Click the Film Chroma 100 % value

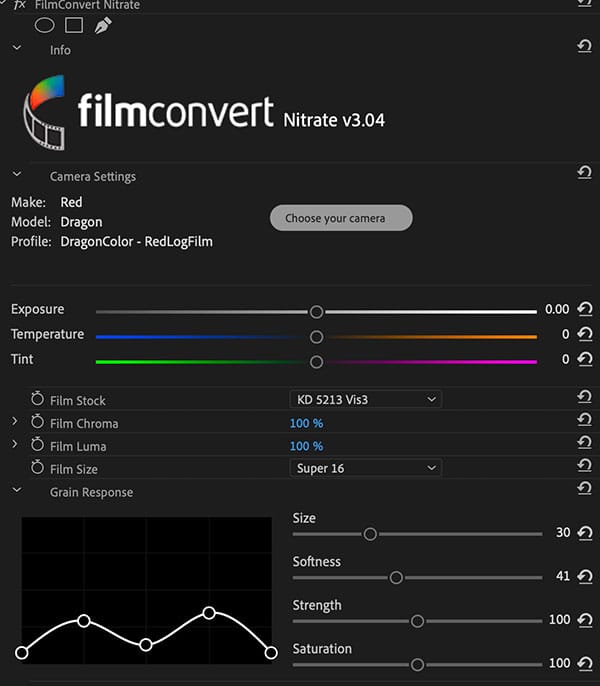pos(306,424)
